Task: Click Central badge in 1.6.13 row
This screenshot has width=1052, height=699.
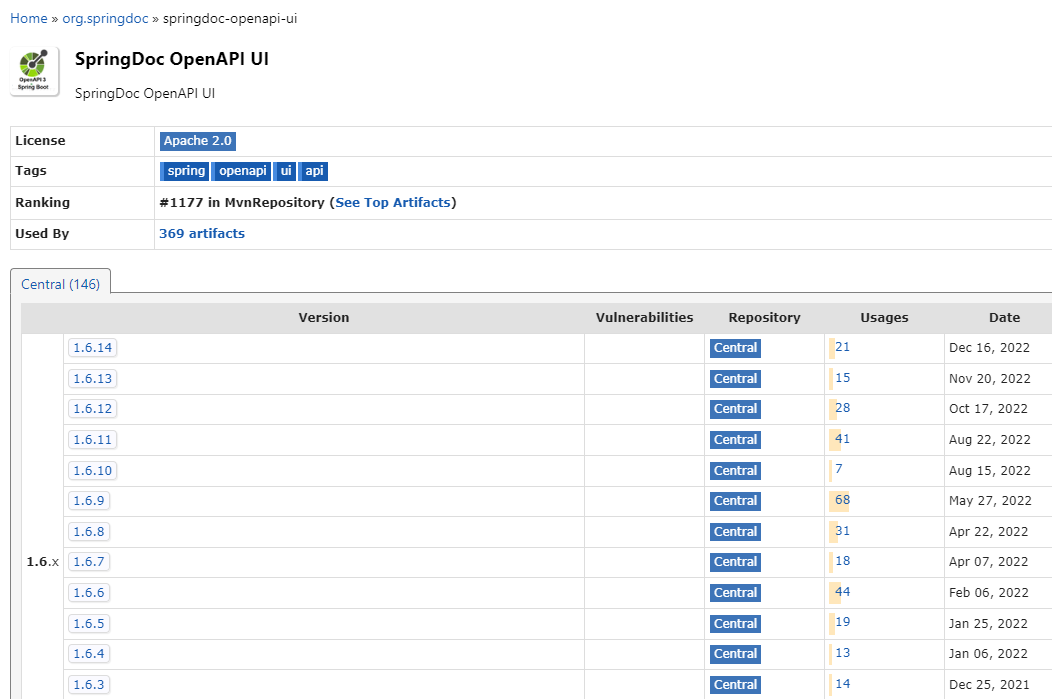Action: [735, 379]
